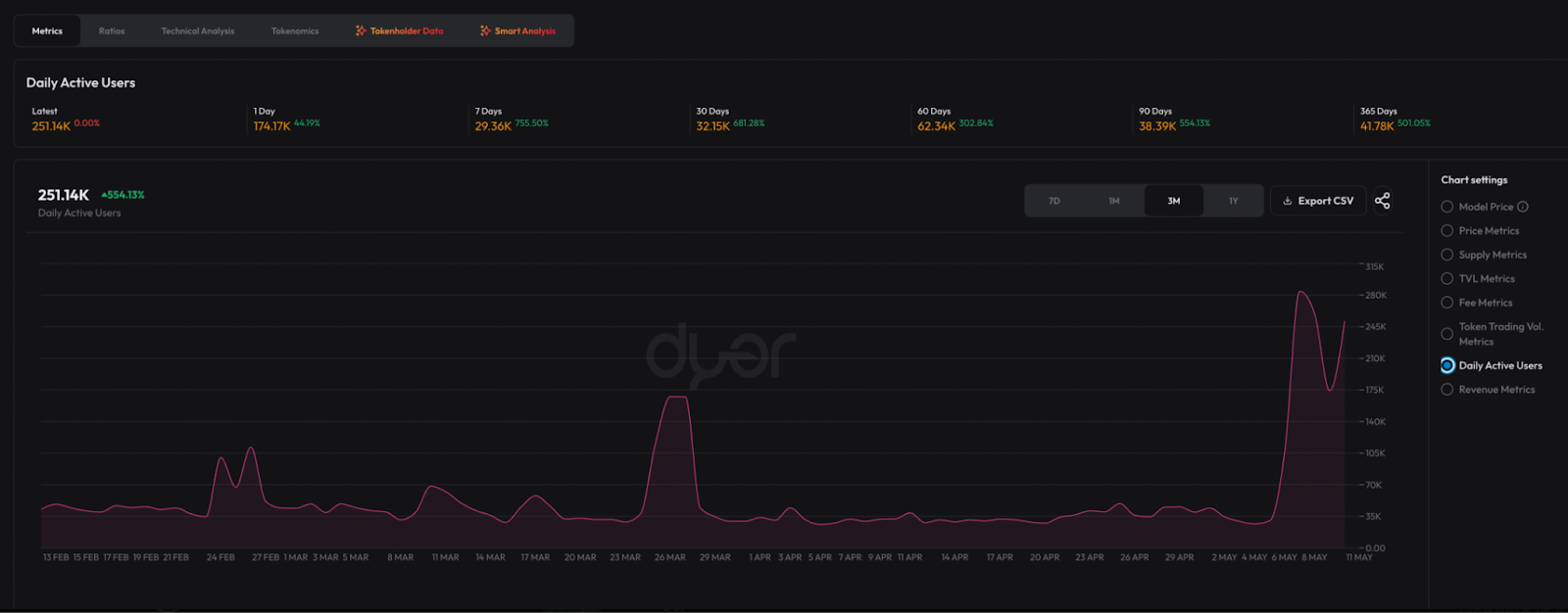Click the 175K y-axis label
This screenshot has width=1568, height=613.
pos(1375,390)
